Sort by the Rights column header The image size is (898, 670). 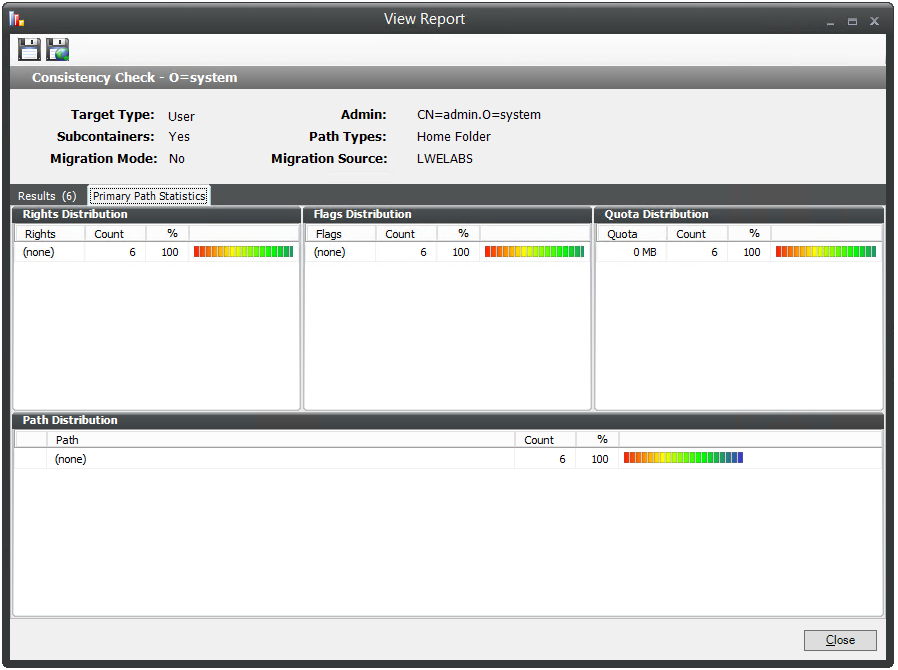50,234
